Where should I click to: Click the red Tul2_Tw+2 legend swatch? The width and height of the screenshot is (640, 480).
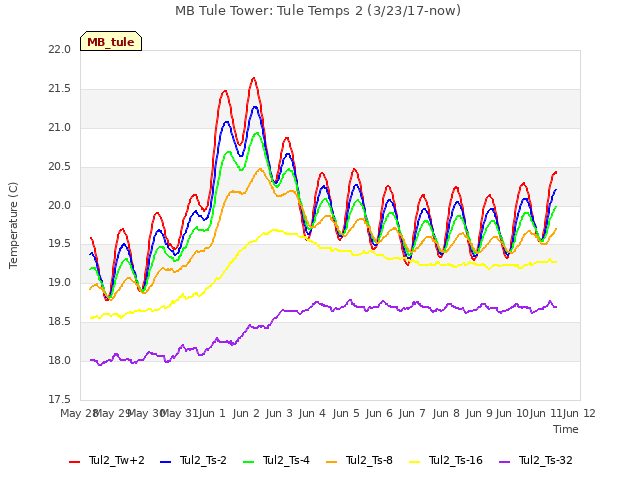(x=74, y=462)
